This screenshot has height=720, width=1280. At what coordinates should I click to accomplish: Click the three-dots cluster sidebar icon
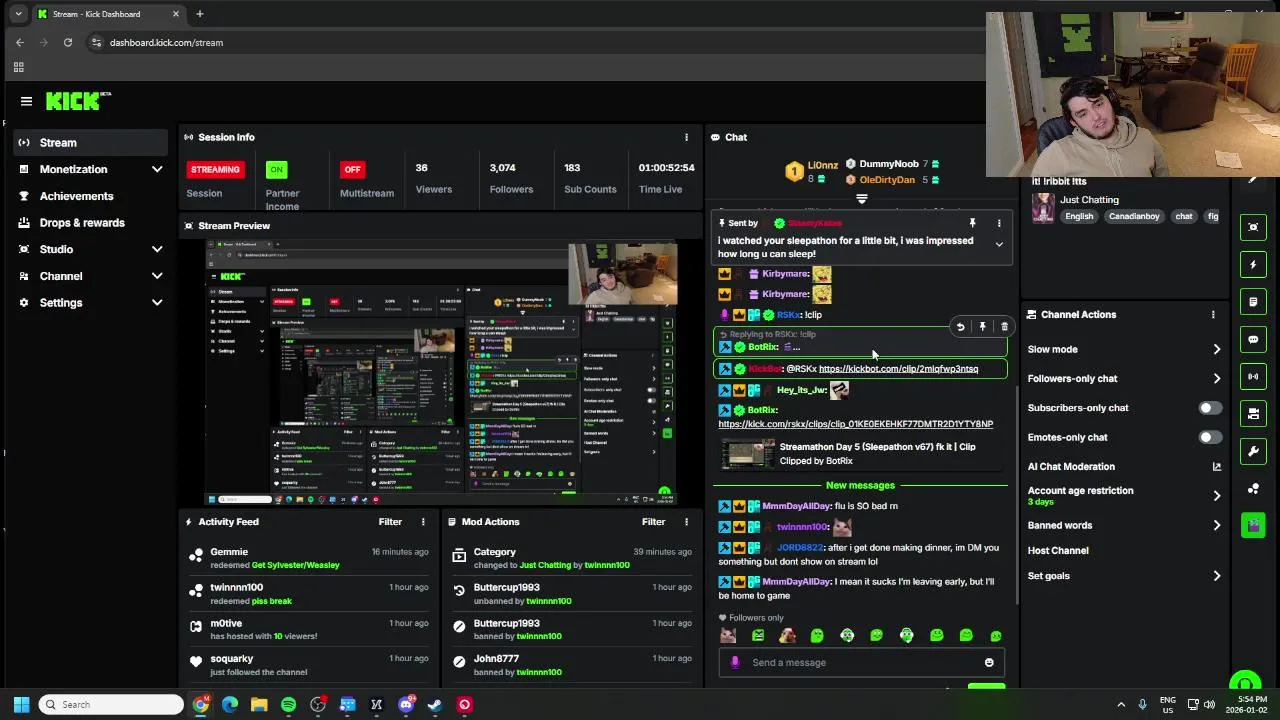[1254, 488]
